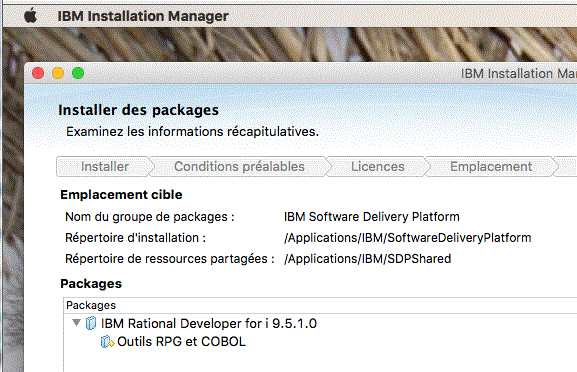
Task: Click the Outils RPG et COBOL feature icon
Action: pos(107,342)
